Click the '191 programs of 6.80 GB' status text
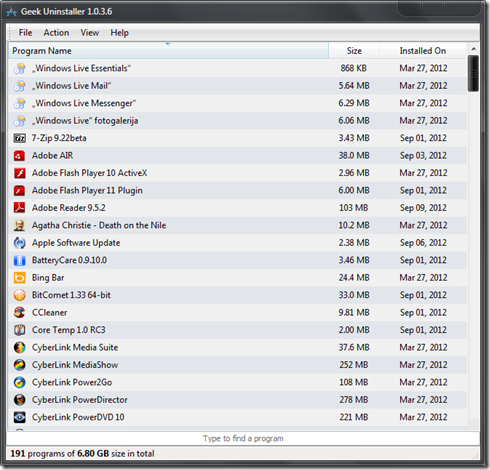This screenshot has width=490, height=470. coord(82,454)
